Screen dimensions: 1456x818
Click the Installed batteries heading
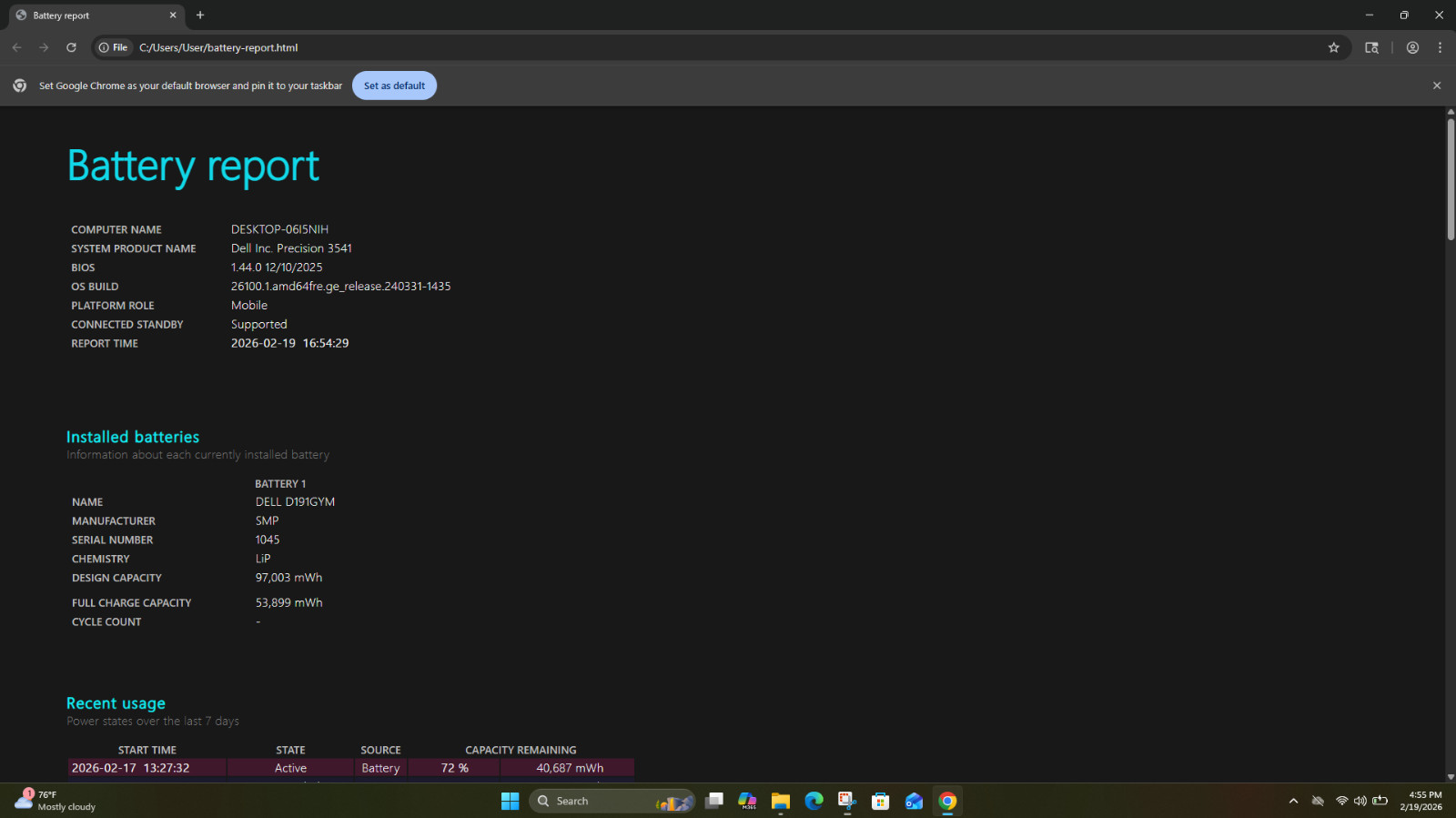133,437
